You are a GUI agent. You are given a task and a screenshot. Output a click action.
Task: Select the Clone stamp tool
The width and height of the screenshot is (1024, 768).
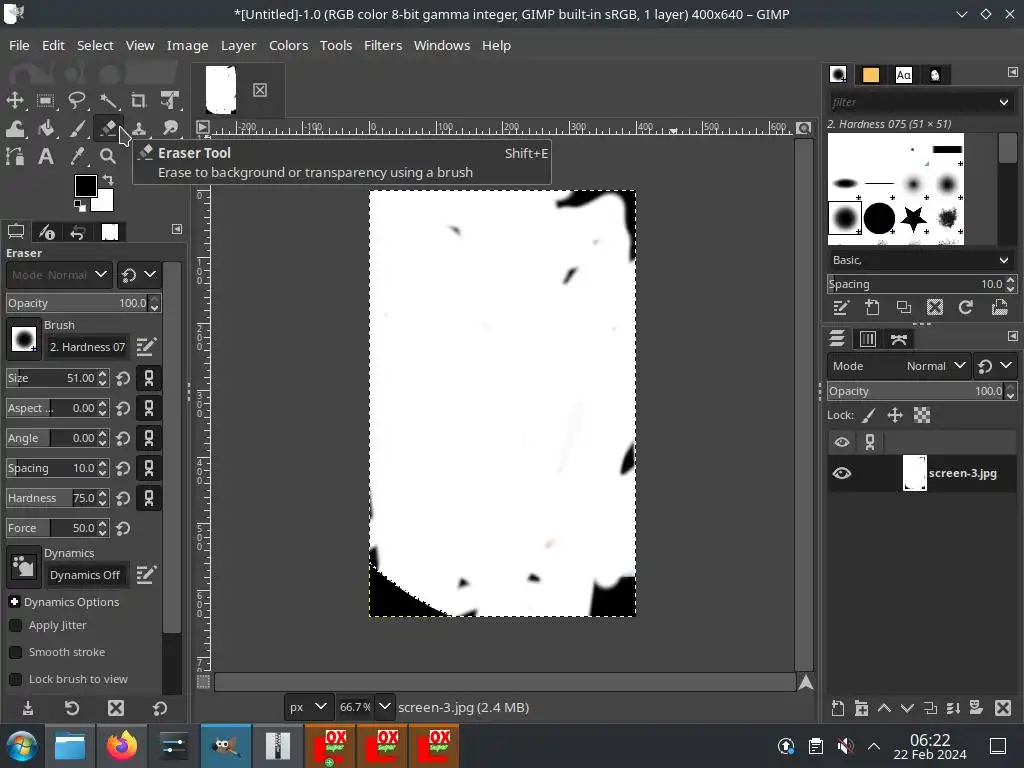(138, 129)
